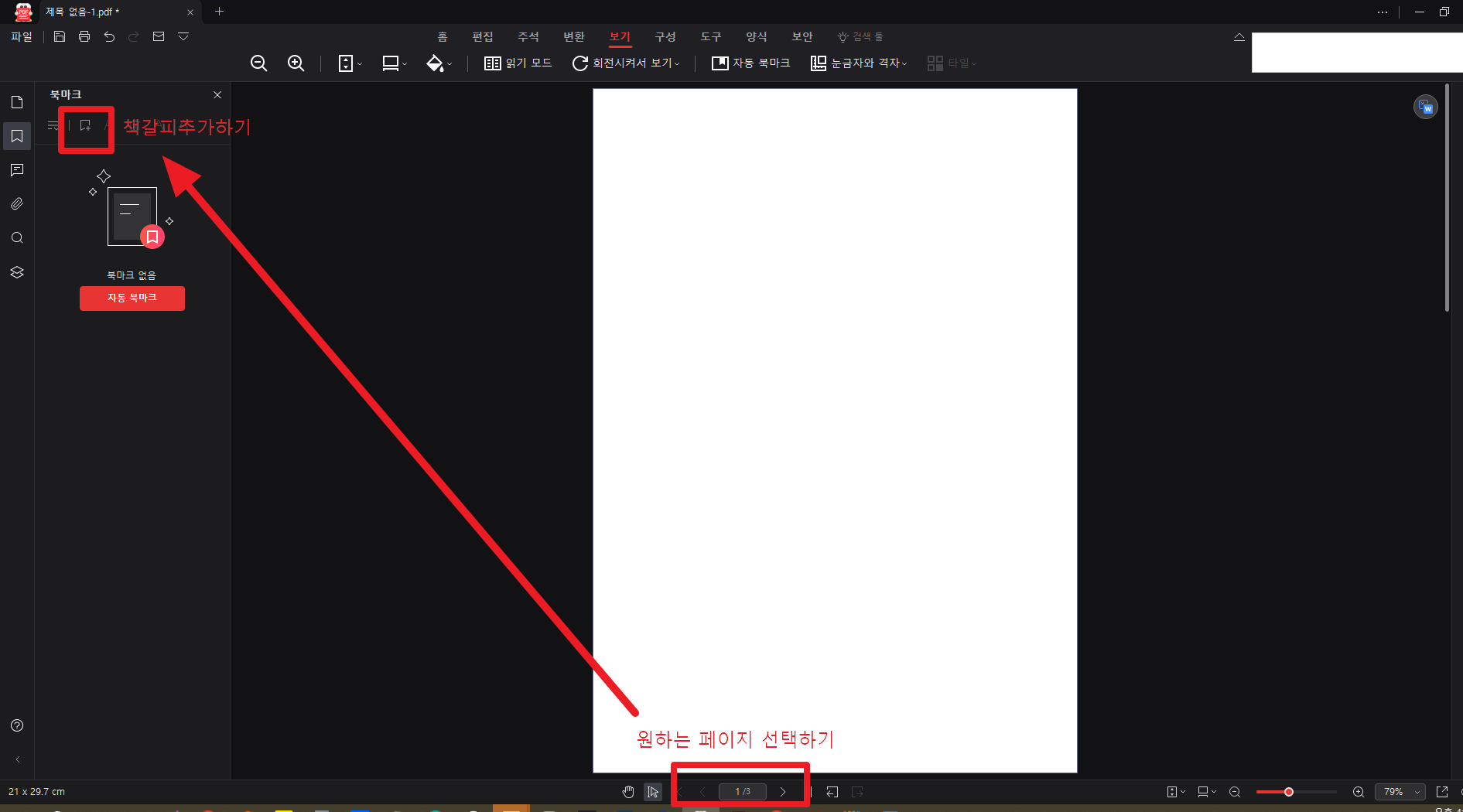This screenshot has width=1463, height=812.
Task: Open the background color dropdown in toolbar
Action: pyautogui.click(x=439, y=63)
